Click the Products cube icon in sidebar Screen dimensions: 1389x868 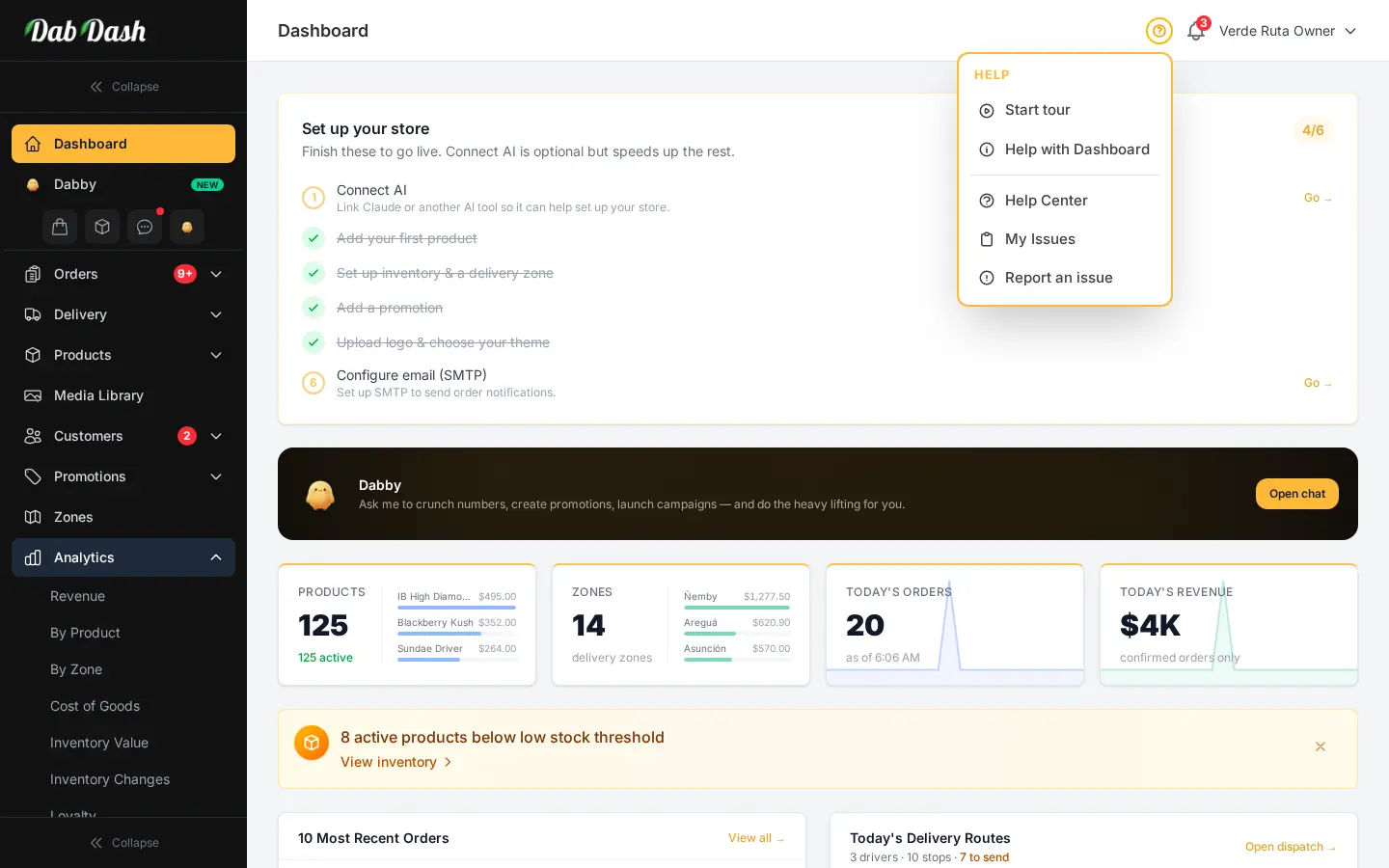pos(33,355)
